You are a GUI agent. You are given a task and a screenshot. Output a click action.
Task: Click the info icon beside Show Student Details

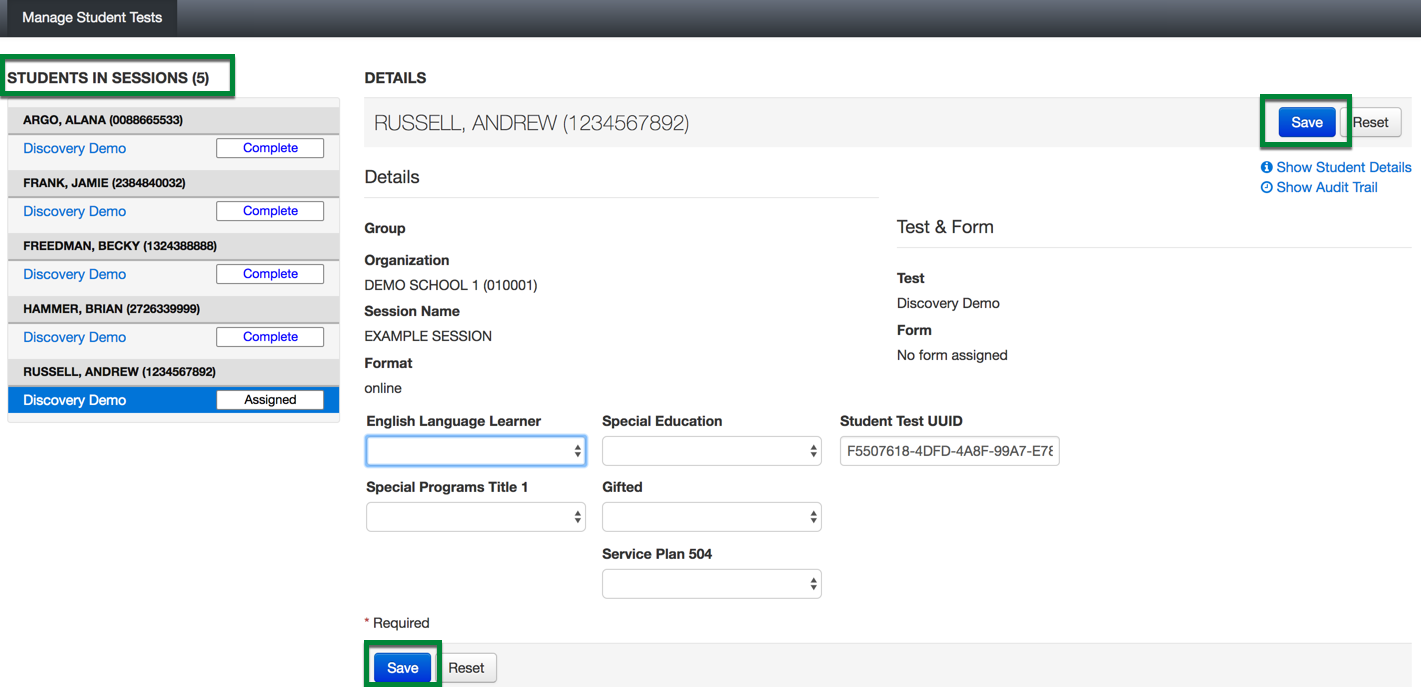pos(1267,167)
